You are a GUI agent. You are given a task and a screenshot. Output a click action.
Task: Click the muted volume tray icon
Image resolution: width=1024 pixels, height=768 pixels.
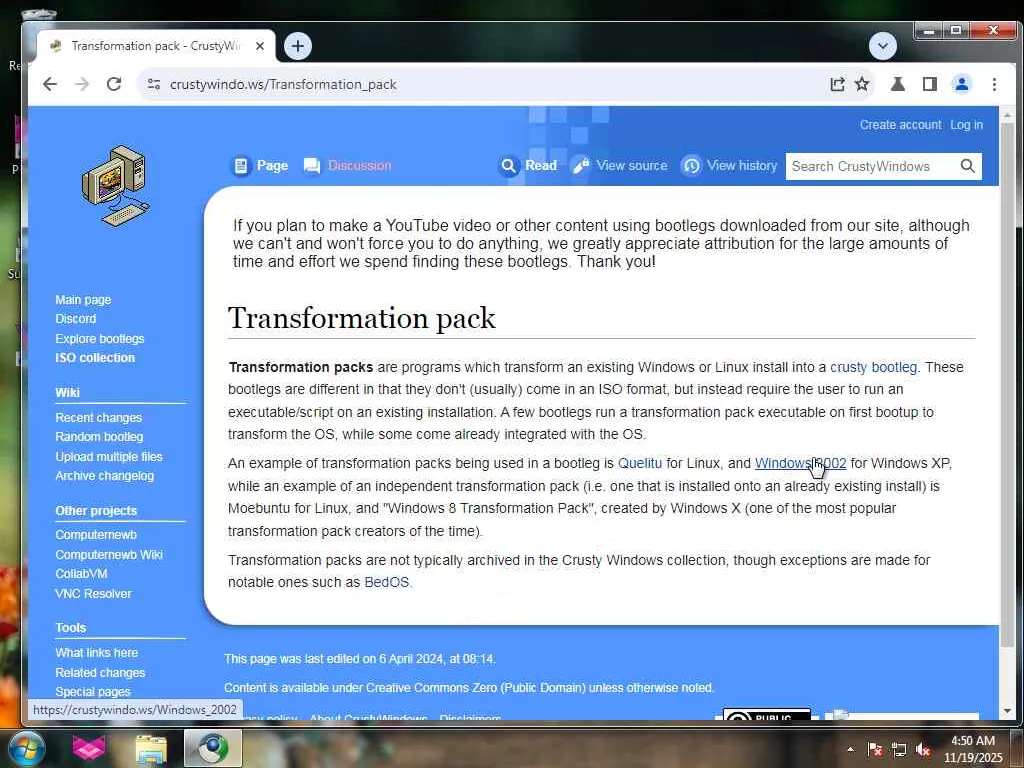923,749
